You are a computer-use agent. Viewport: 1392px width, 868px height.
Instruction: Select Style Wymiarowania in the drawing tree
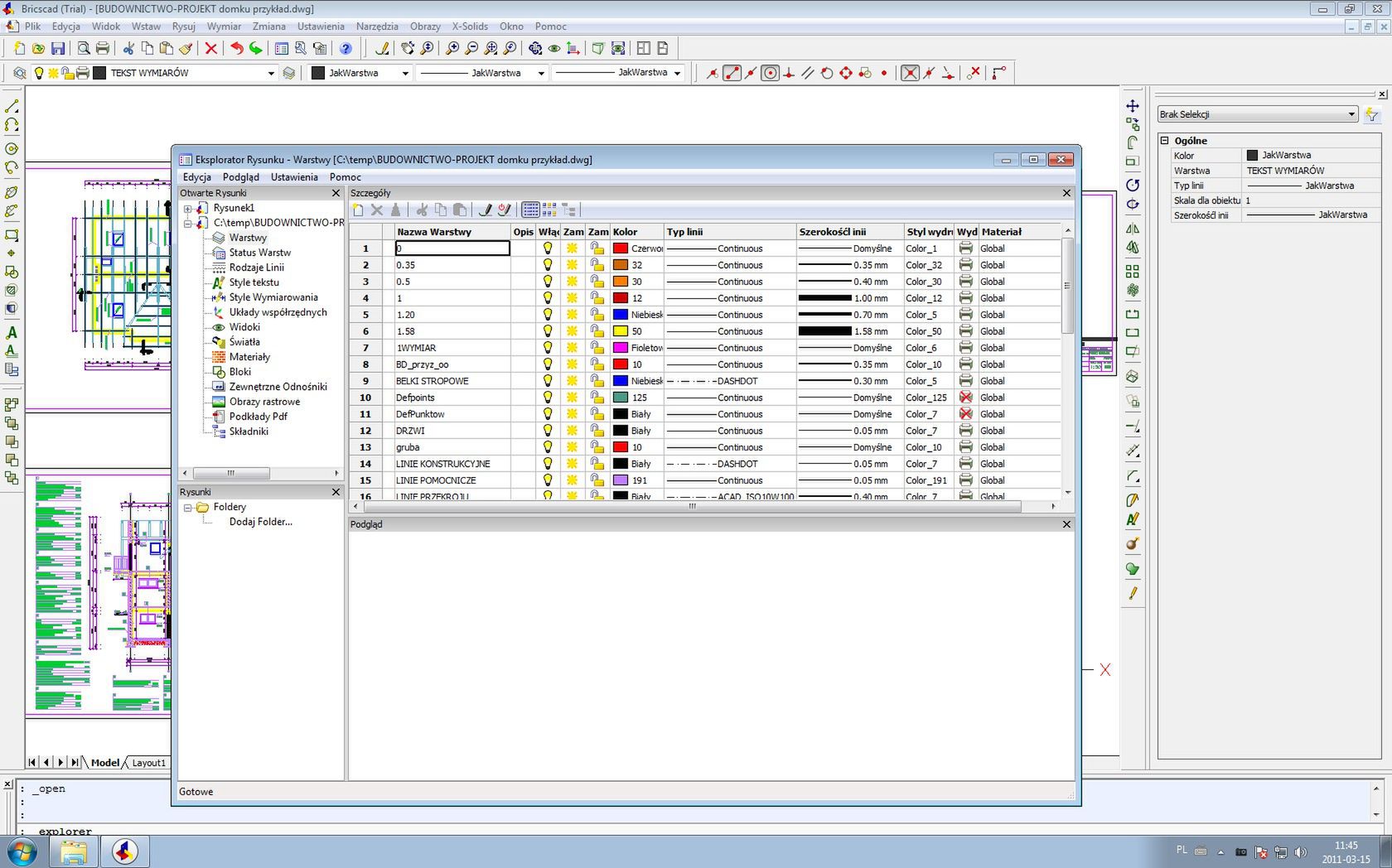[x=273, y=297]
